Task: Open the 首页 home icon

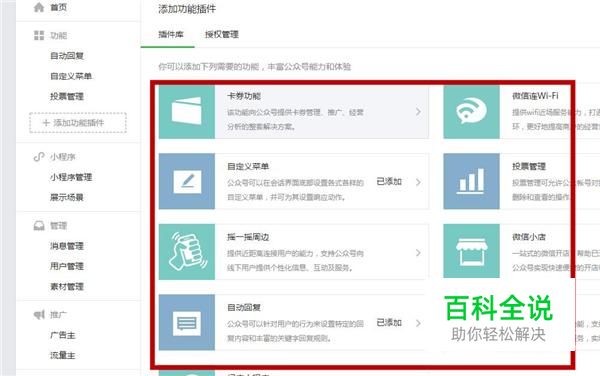Action: (39, 7)
